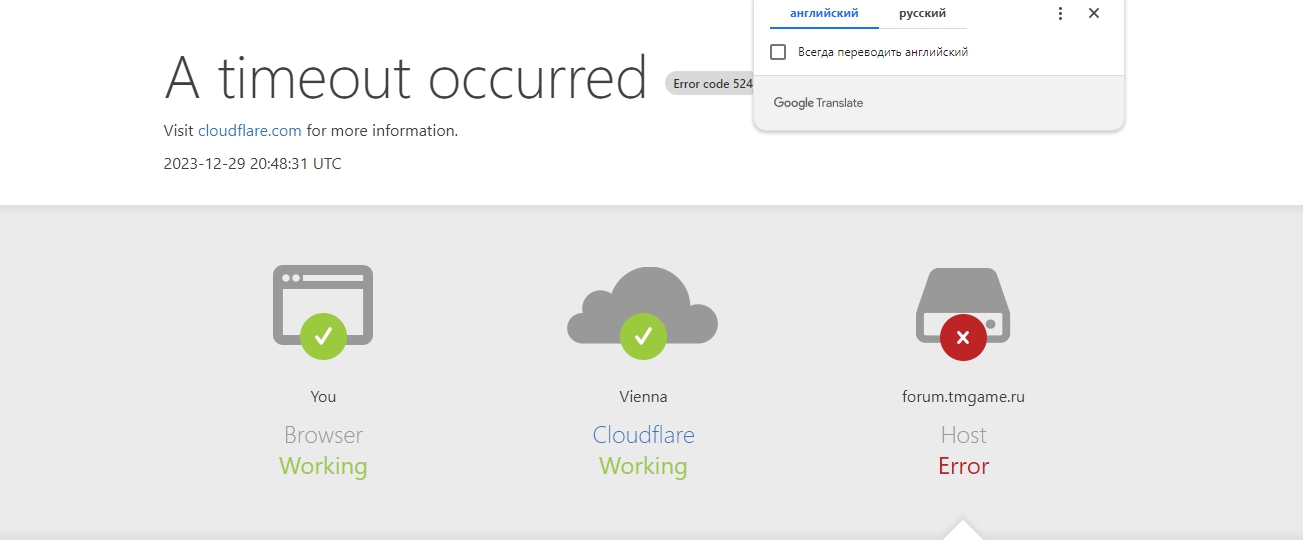Open the three-dot translate options menu

[x=1061, y=14]
